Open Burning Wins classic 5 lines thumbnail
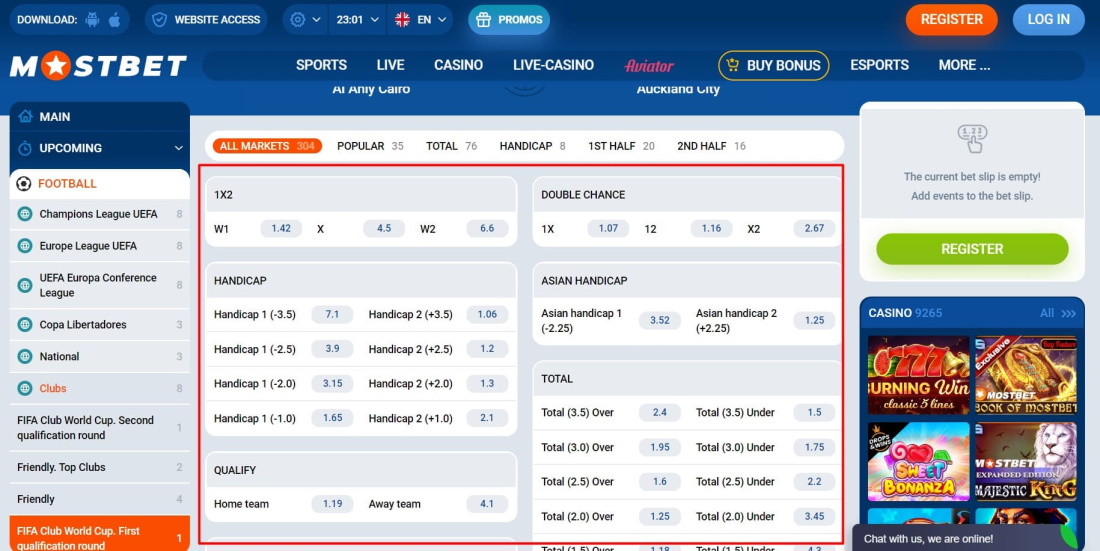This screenshot has height=551, width=1100. point(918,375)
